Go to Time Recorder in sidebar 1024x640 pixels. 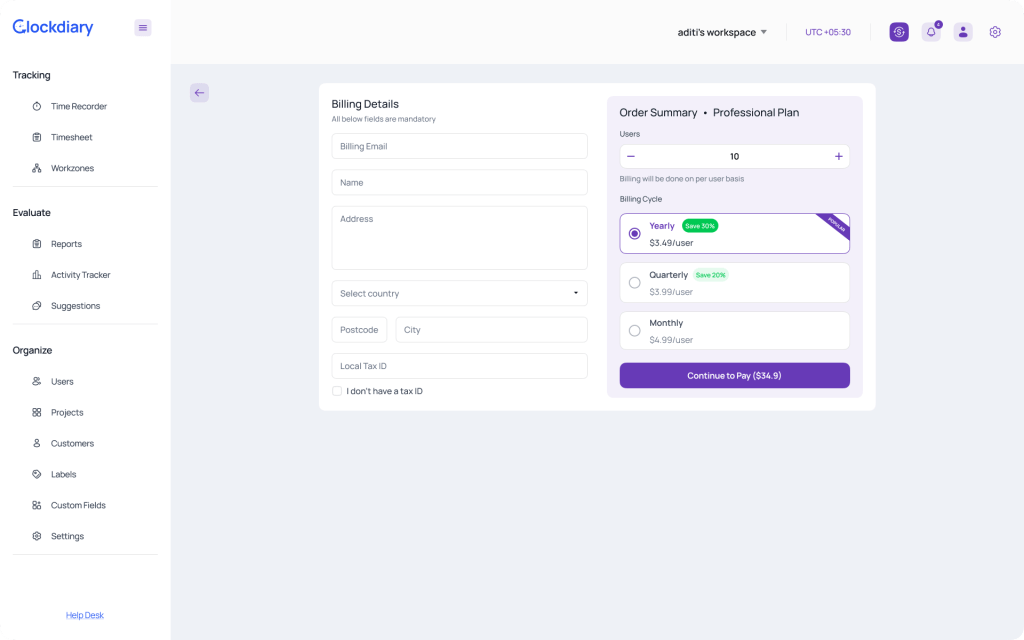pos(78,106)
